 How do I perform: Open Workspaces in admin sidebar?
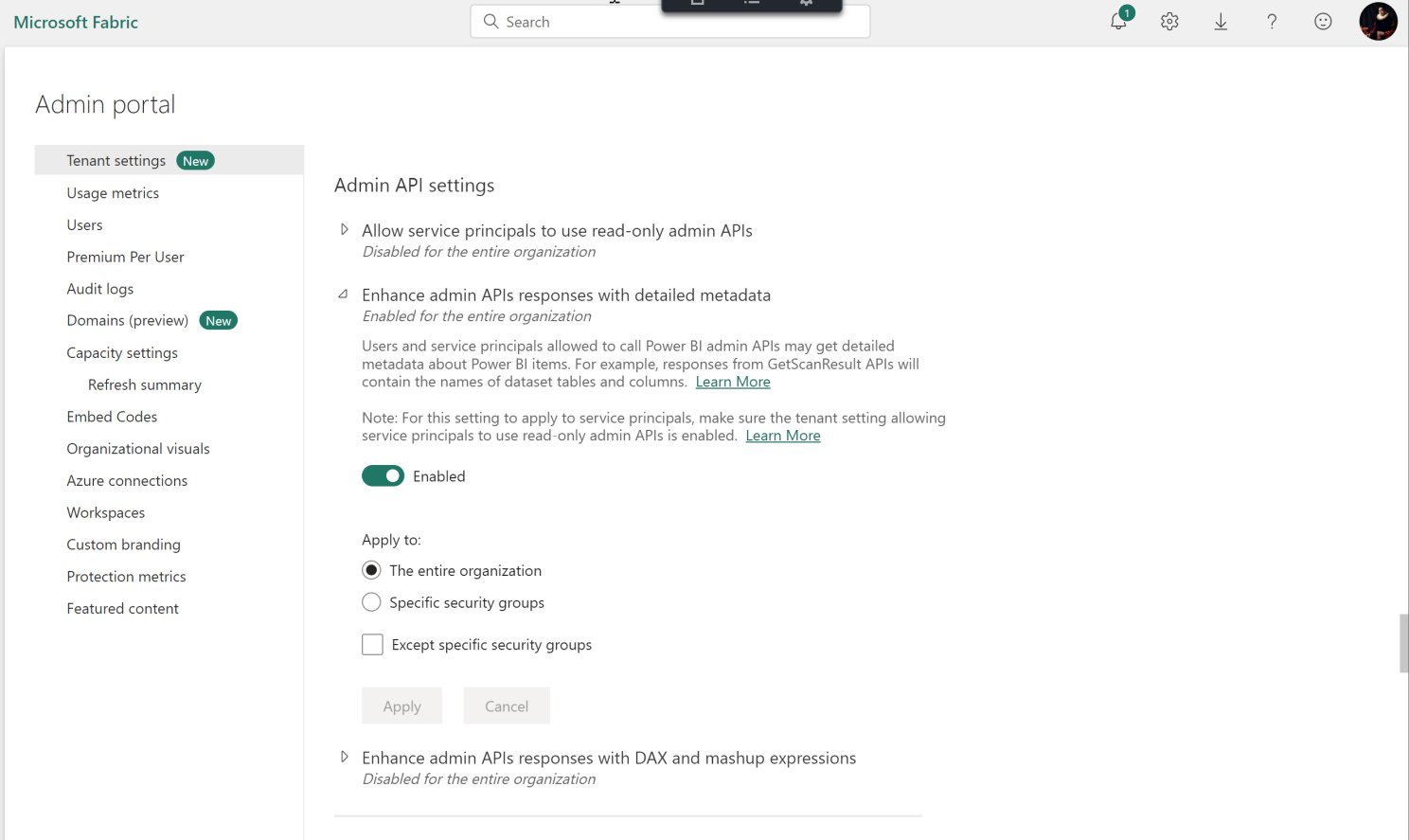click(x=106, y=512)
